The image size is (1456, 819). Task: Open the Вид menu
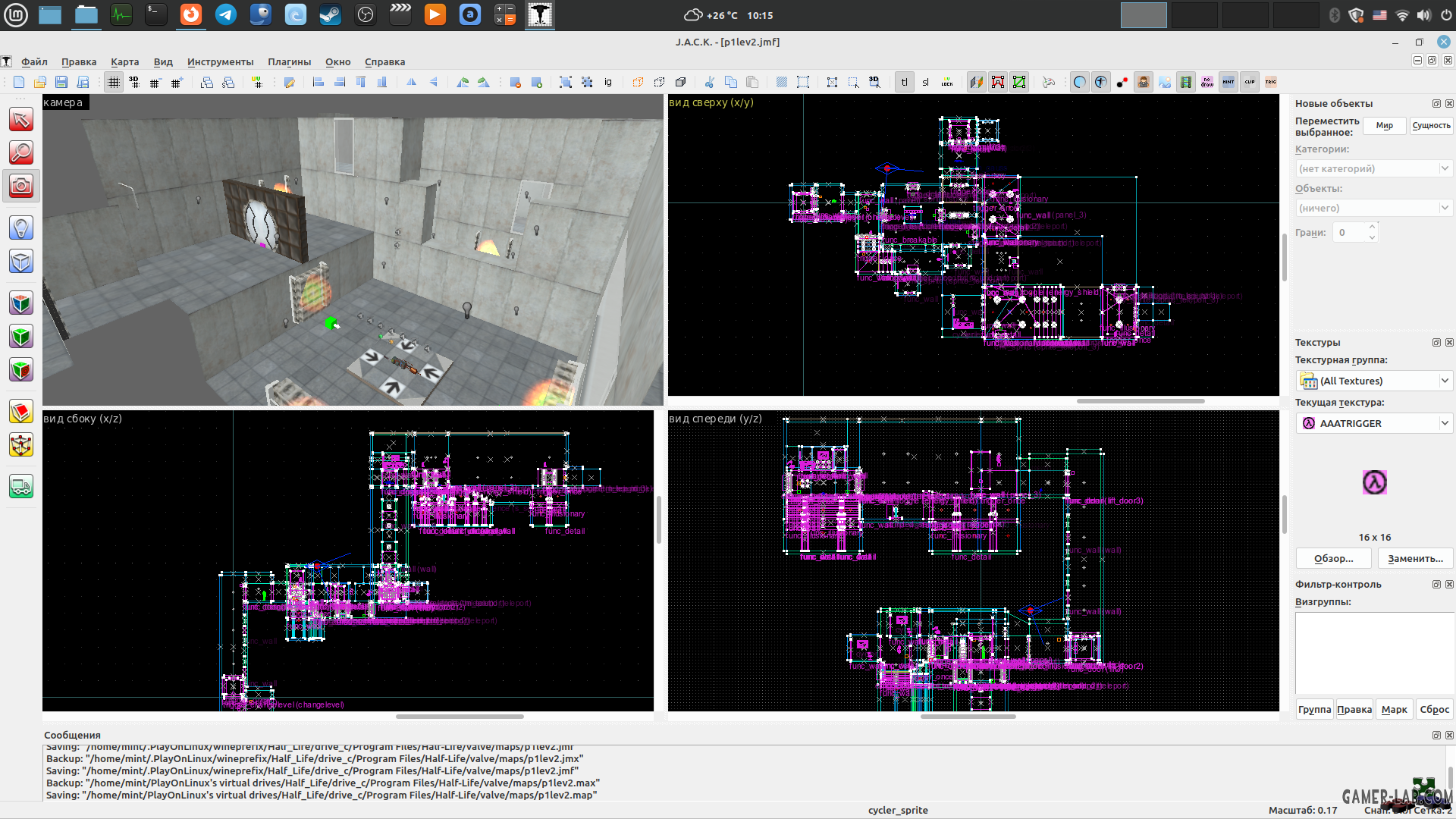click(x=163, y=62)
